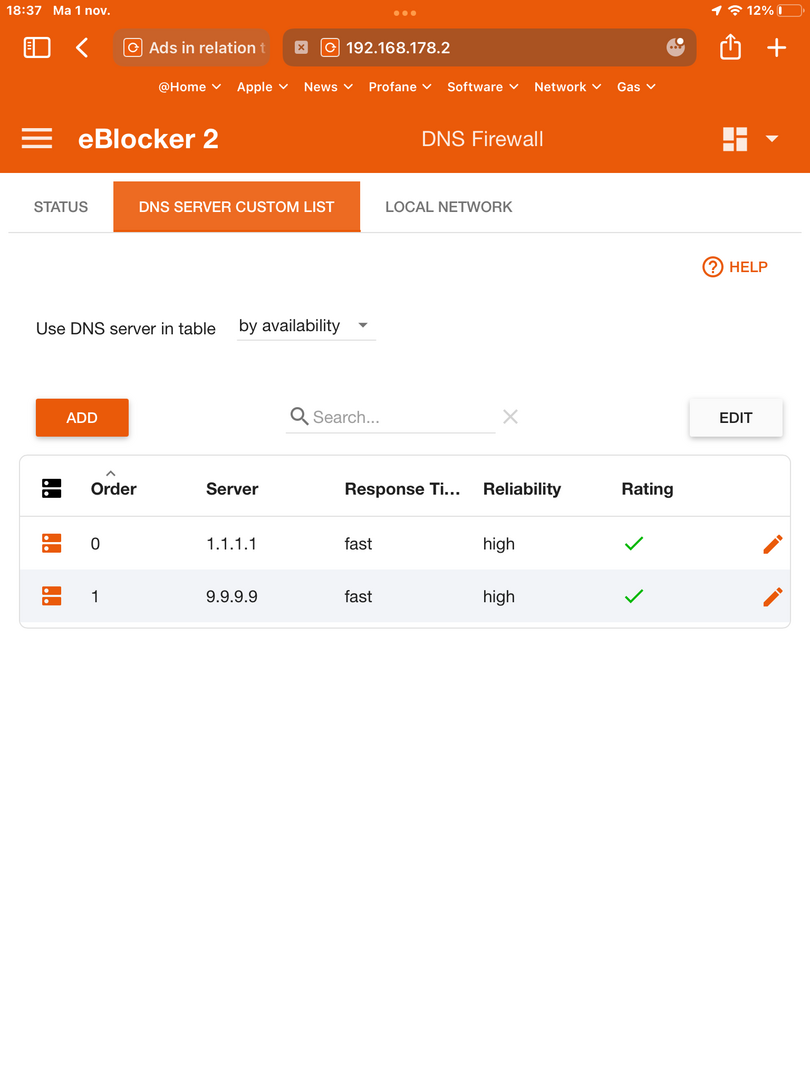Click the server icon for 1.1.1.1

point(52,543)
